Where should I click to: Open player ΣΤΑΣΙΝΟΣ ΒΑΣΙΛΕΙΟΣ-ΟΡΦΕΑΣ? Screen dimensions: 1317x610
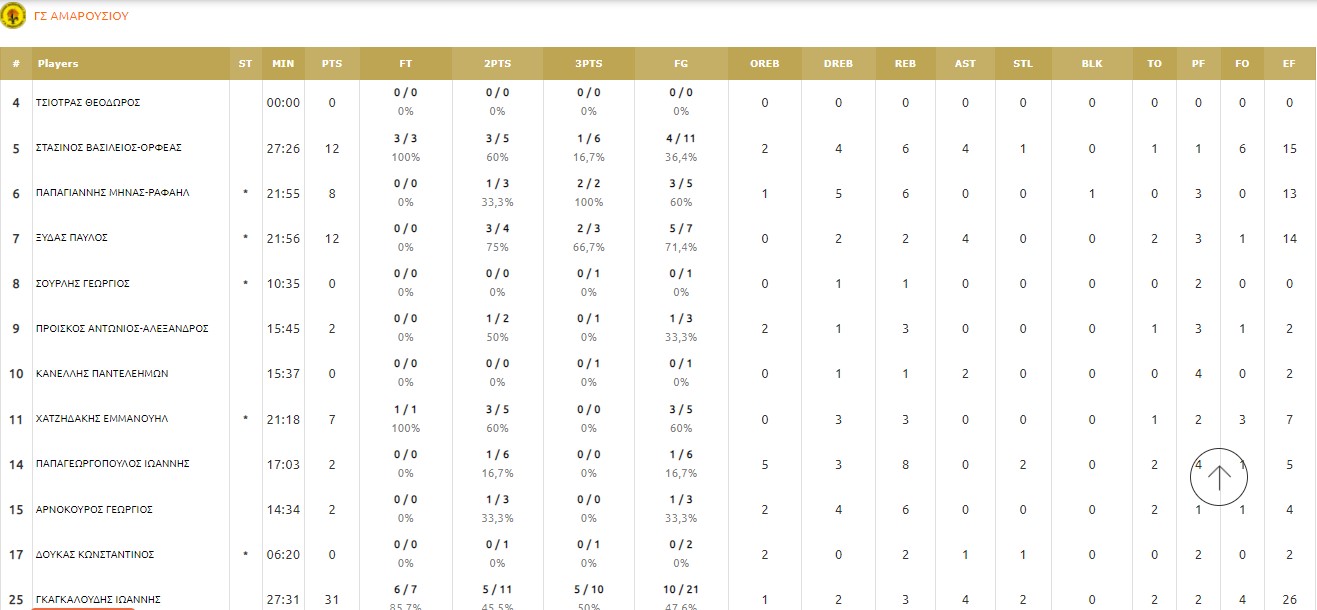[x=108, y=148]
